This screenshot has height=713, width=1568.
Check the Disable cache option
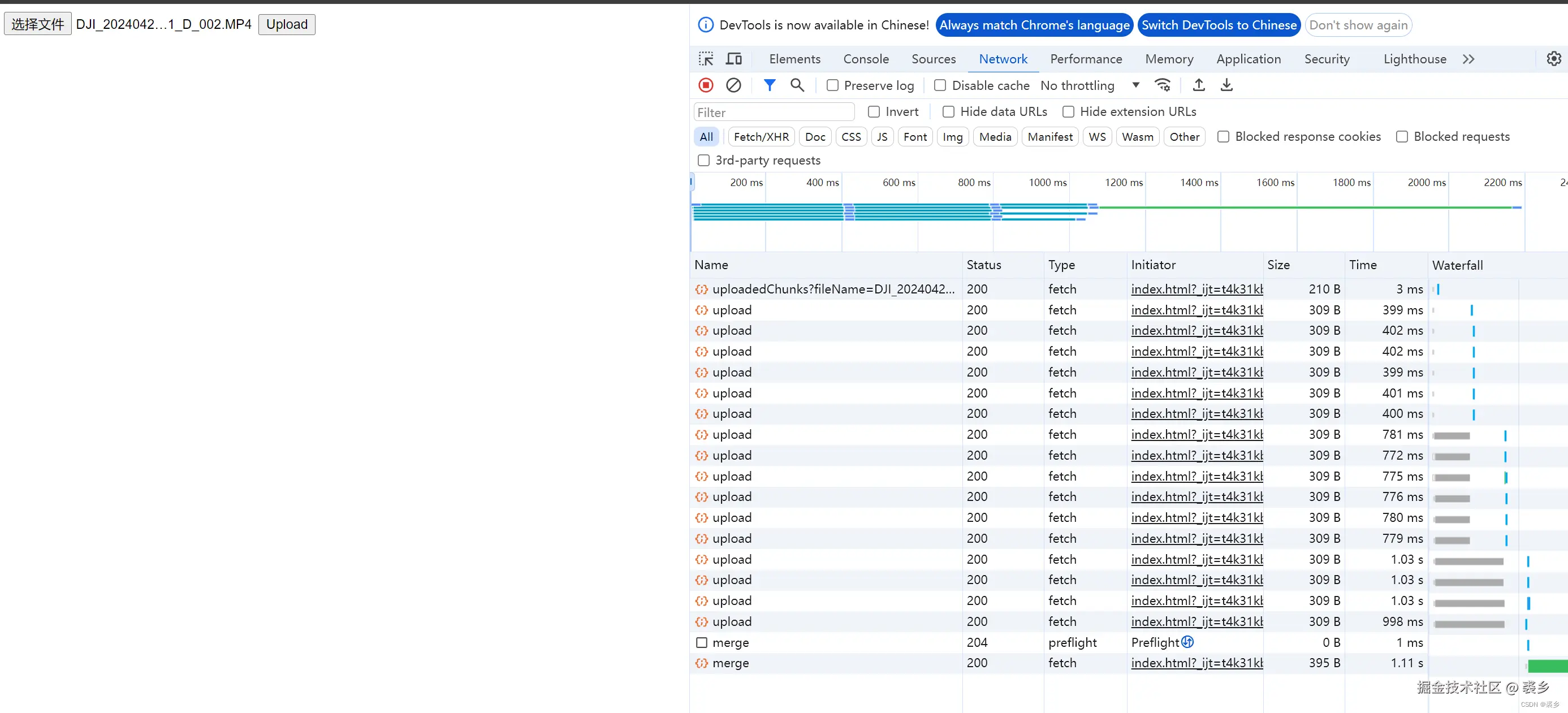[940, 85]
